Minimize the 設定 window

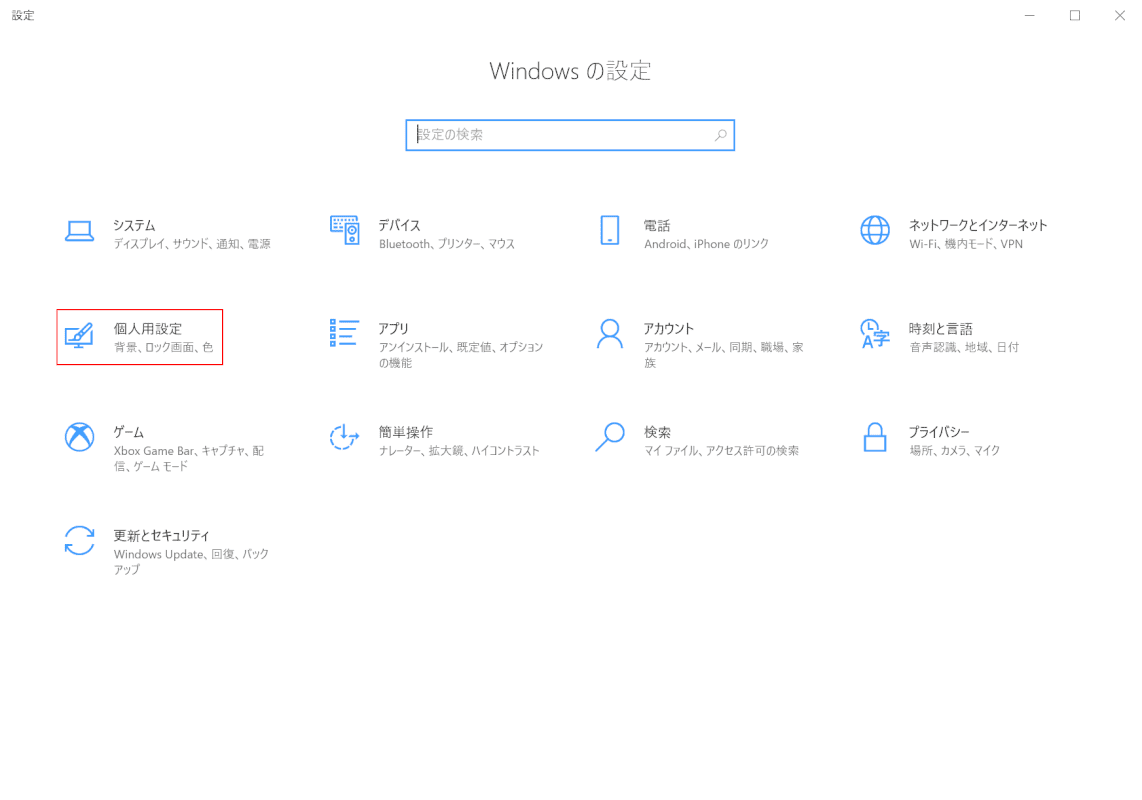click(x=1030, y=15)
